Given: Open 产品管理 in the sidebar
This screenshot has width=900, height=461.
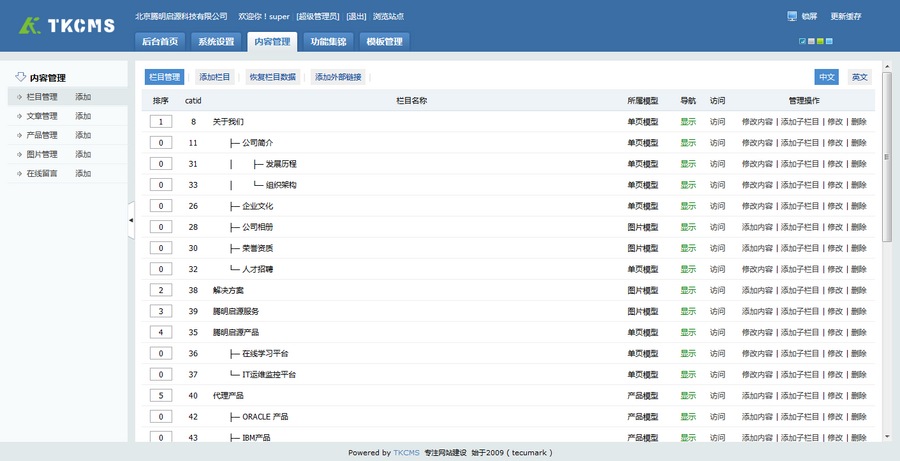Looking at the screenshot, I should [42, 135].
